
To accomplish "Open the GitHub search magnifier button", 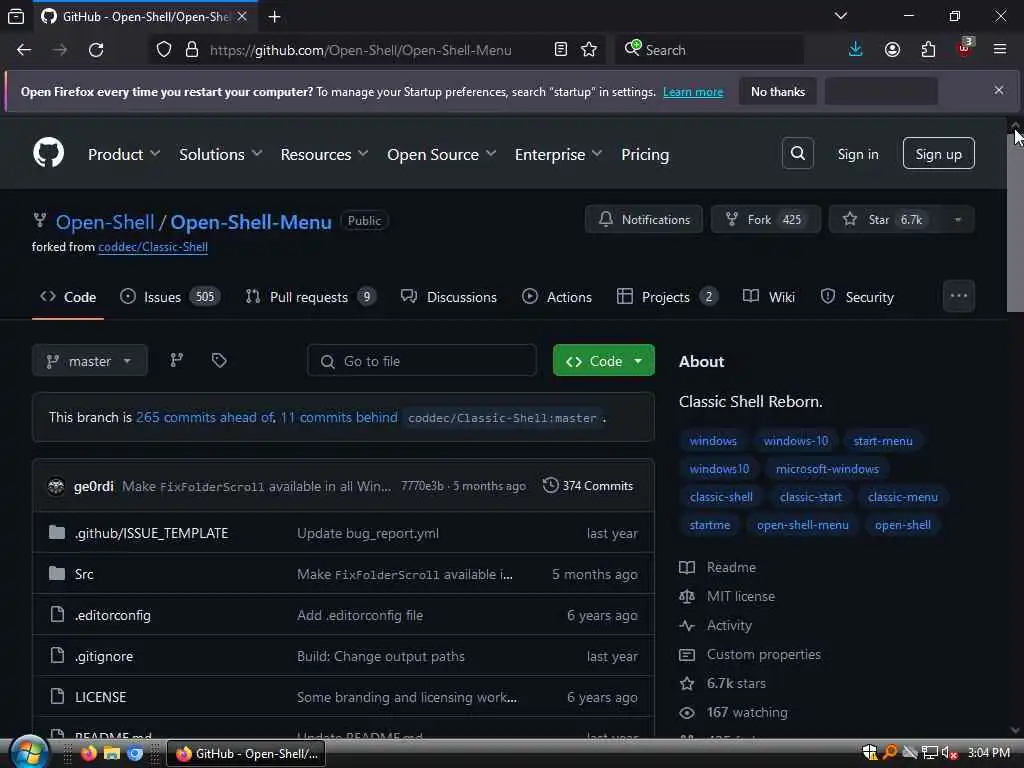I will [797, 153].
